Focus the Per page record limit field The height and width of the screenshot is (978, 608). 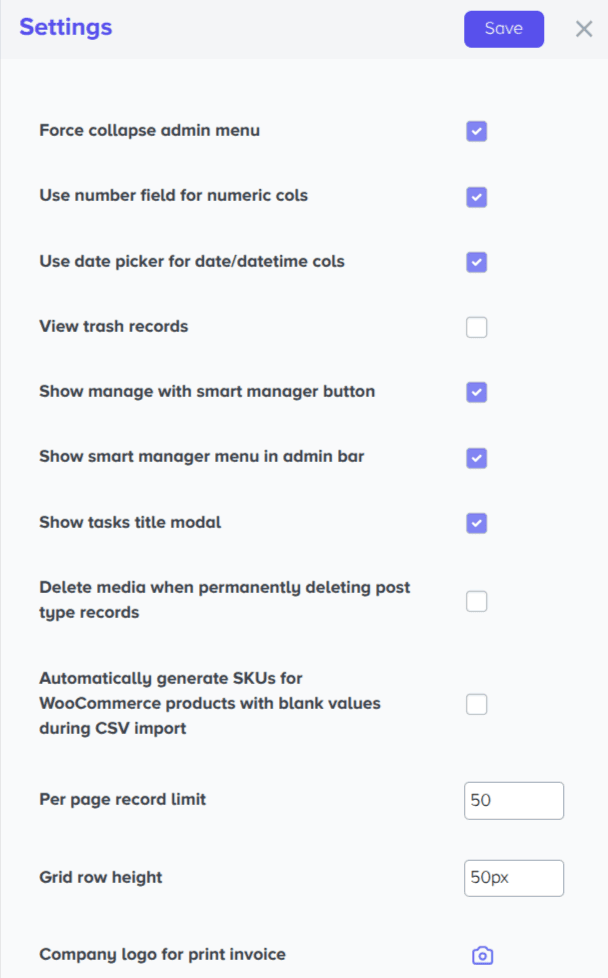(x=514, y=800)
